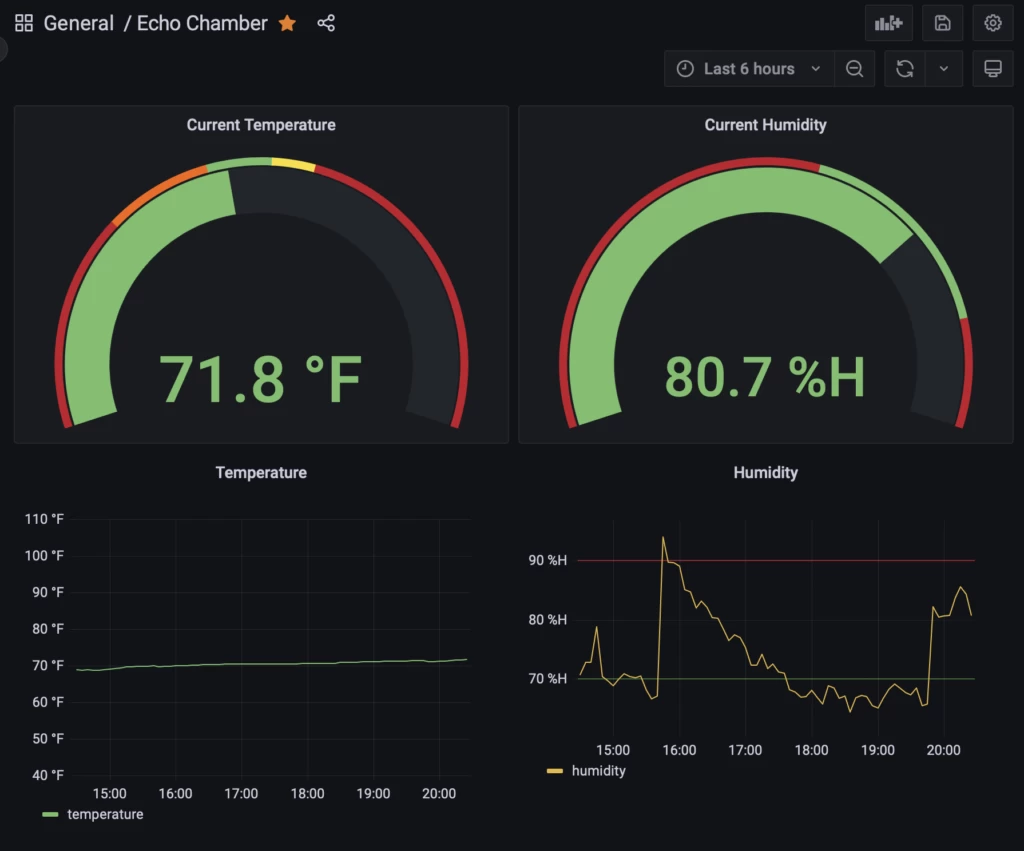Open the dashboard settings gear

tap(992, 22)
